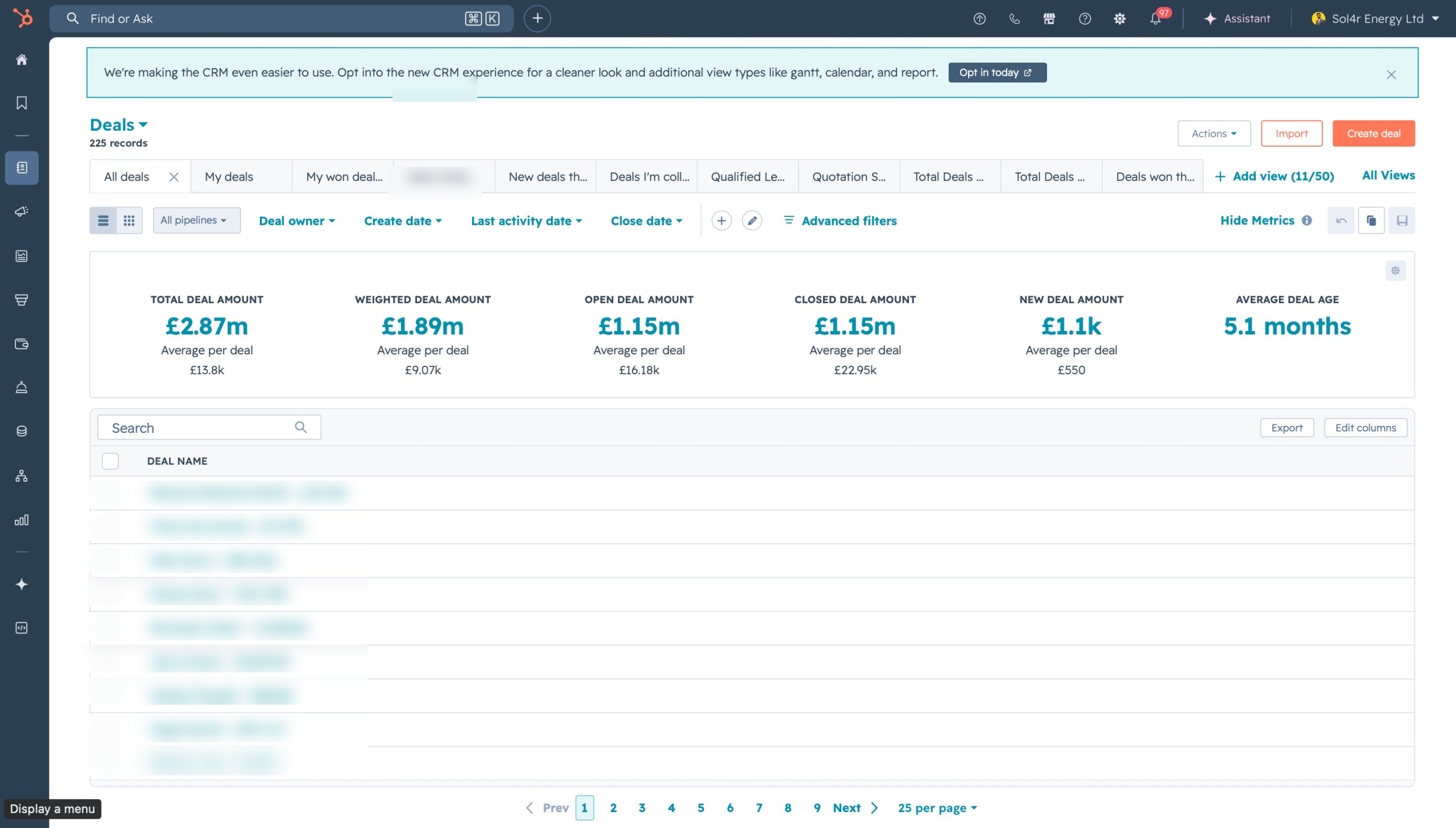Open the Settings gear in top bar
Image resolution: width=1456 pixels, height=828 pixels.
(x=1120, y=19)
